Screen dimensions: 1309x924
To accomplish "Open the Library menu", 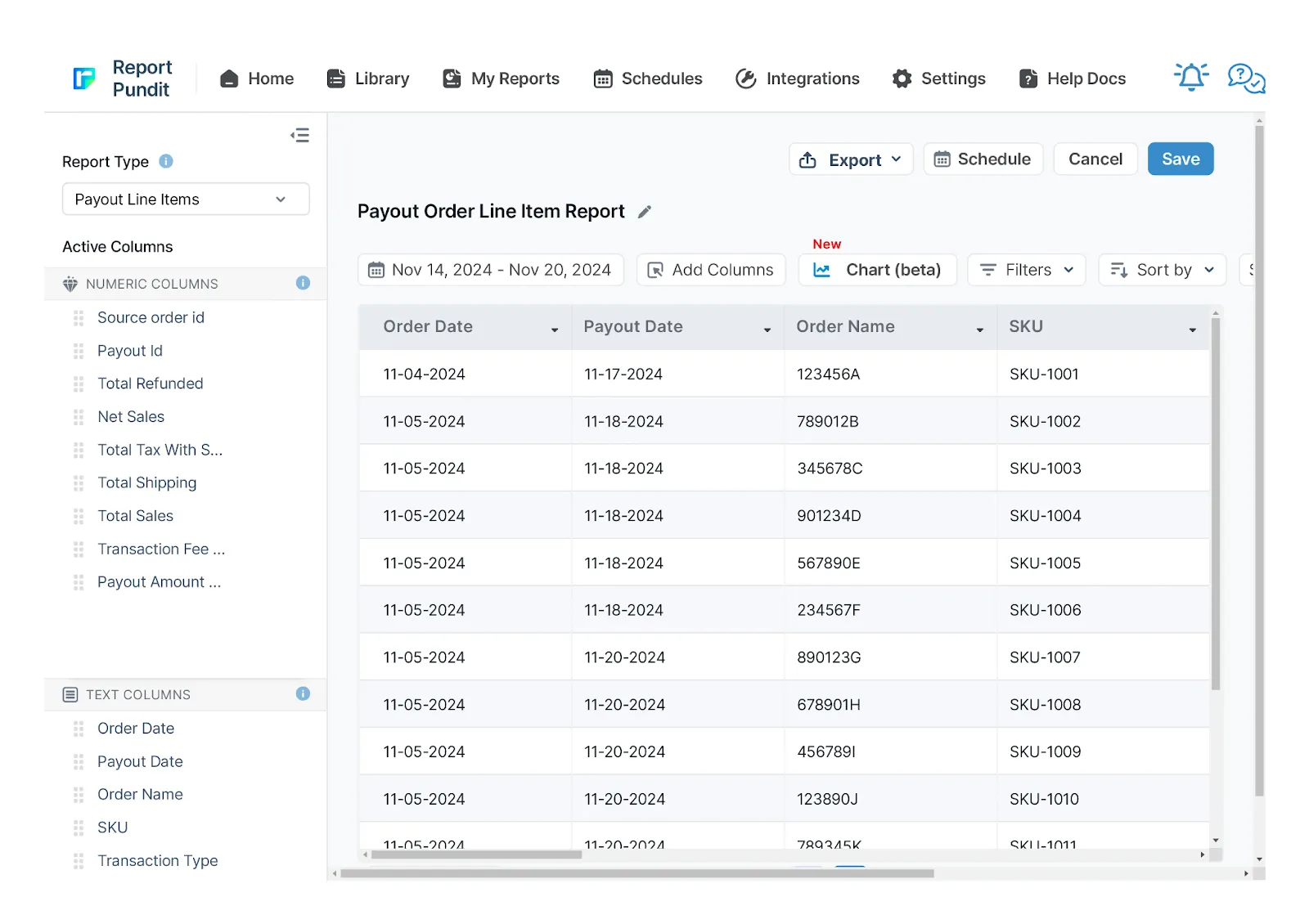I will pyautogui.click(x=368, y=78).
